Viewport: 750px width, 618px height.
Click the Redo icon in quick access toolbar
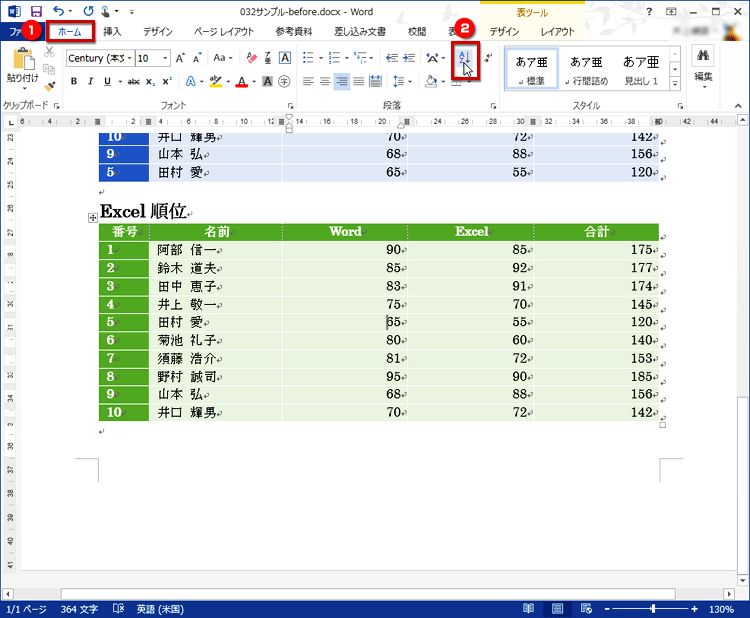click(88, 11)
